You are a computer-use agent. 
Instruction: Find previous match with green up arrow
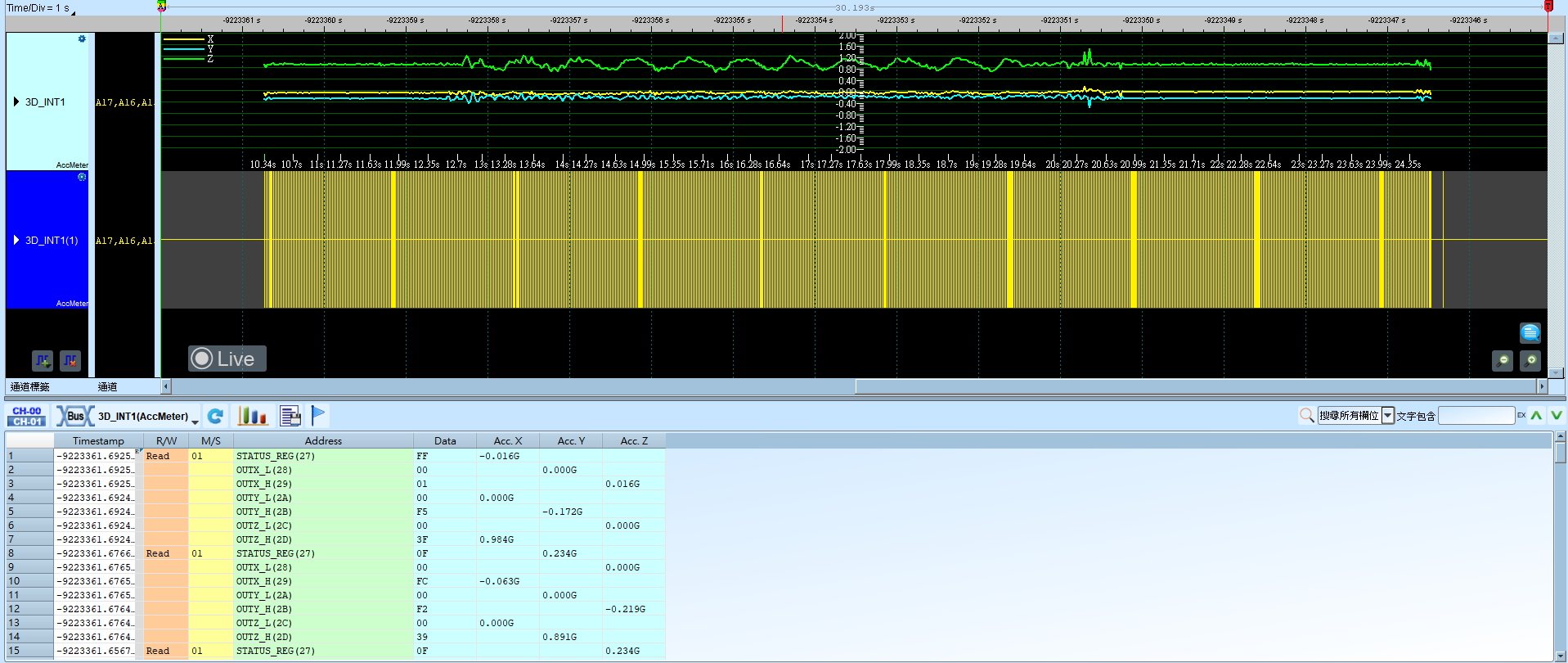(1536, 416)
